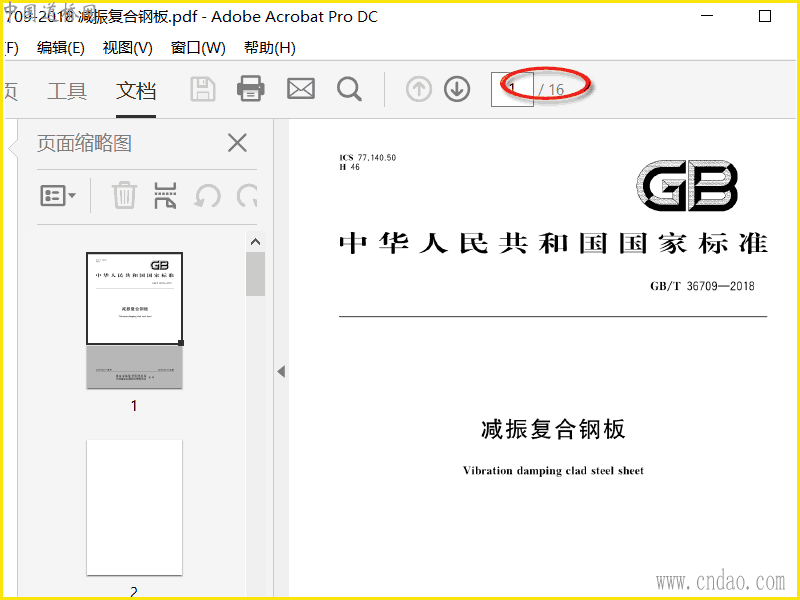Click the page break split icon
Image resolution: width=800 pixels, height=600 pixels.
(165, 196)
